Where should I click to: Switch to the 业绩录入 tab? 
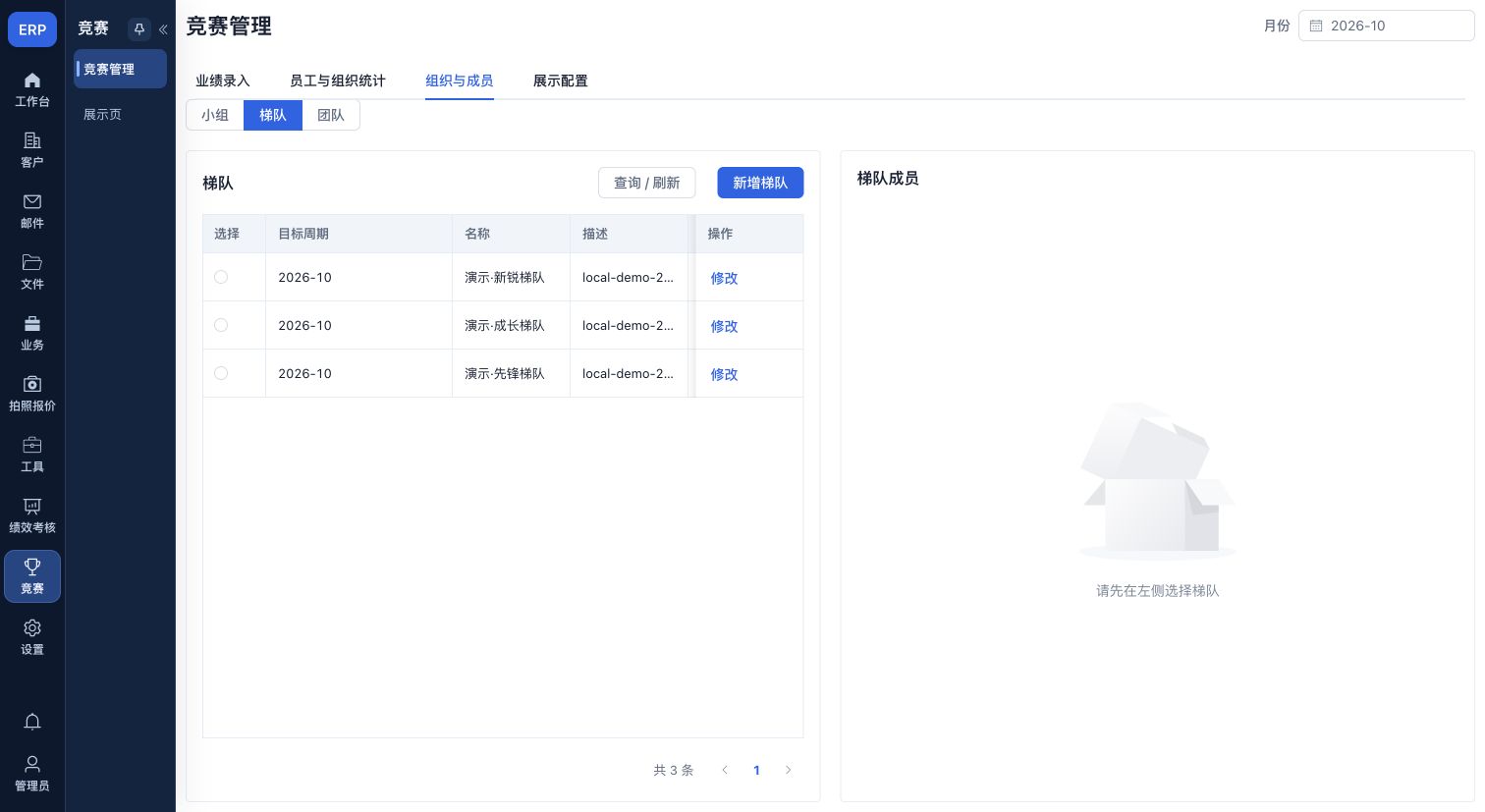pyautogui.click(x=223, y=81)
